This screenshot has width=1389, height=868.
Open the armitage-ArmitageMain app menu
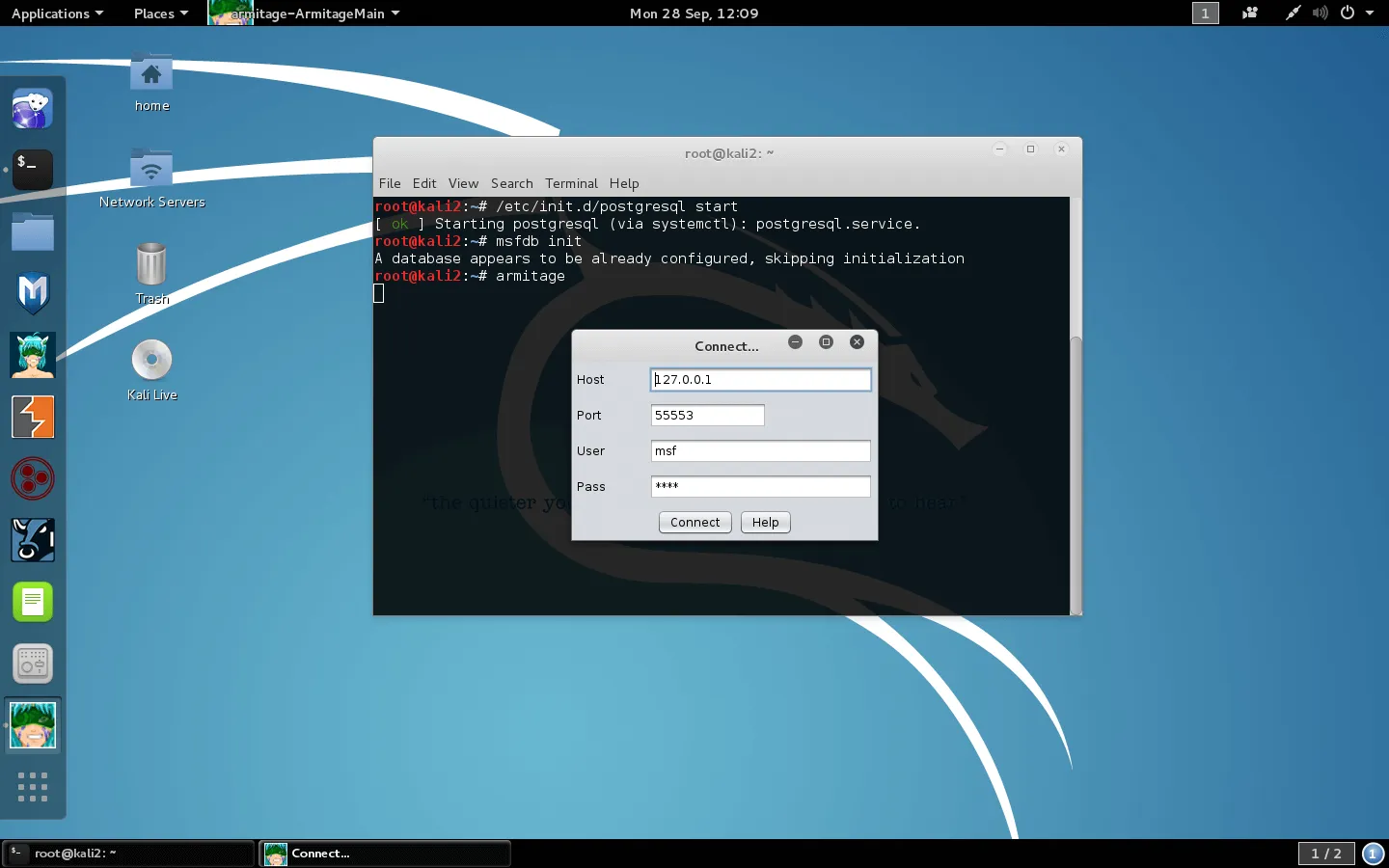coord(309,14)
